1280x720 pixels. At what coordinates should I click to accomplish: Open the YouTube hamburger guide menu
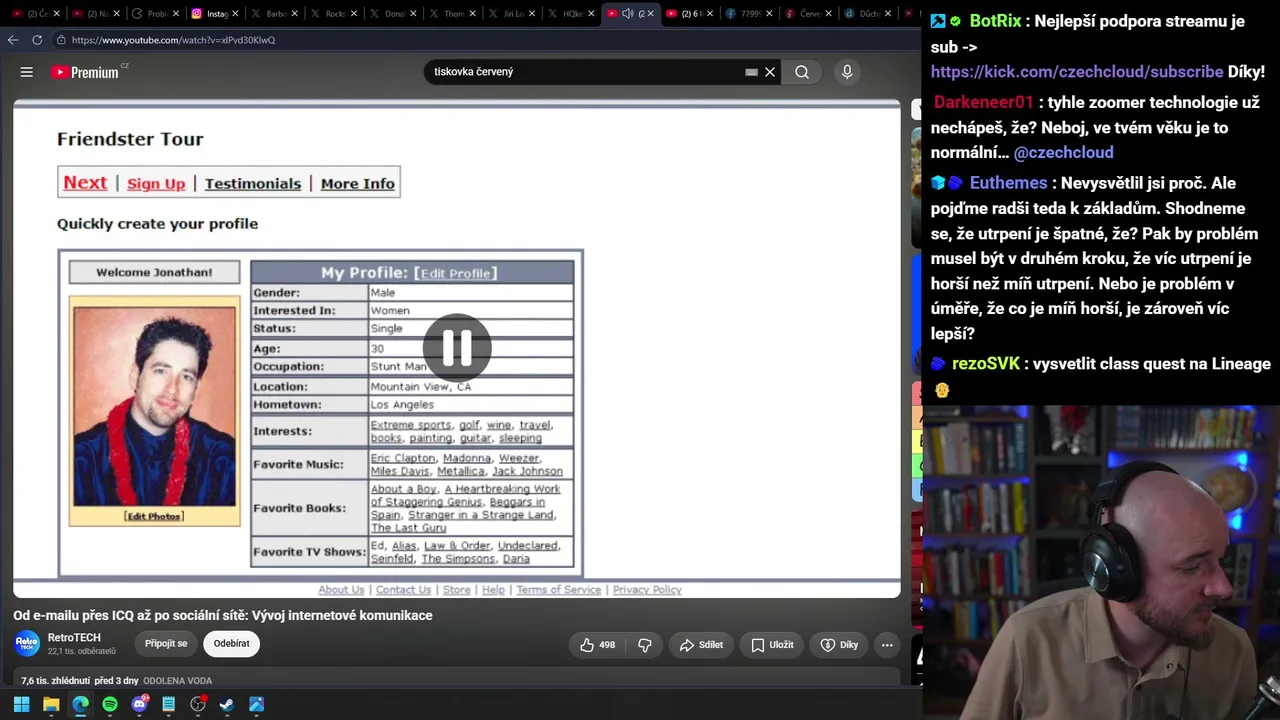pyautogui.click(x=27, y=72)
